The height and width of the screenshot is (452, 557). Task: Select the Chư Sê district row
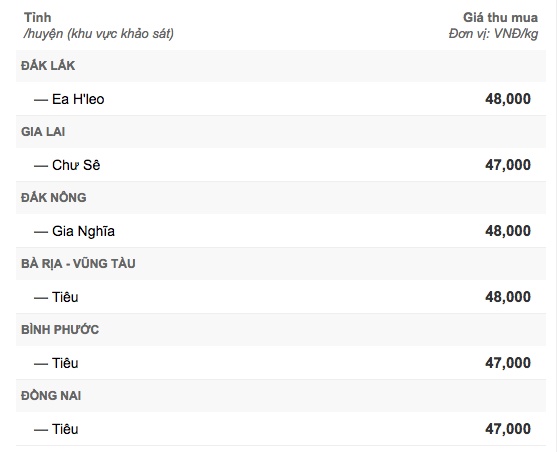[281, 165]
